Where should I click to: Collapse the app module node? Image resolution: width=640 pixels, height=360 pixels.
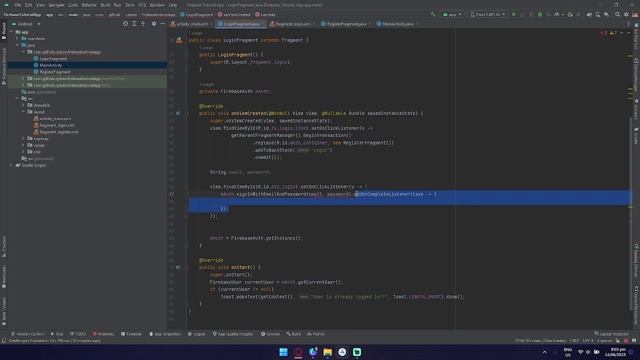[12, 32]
